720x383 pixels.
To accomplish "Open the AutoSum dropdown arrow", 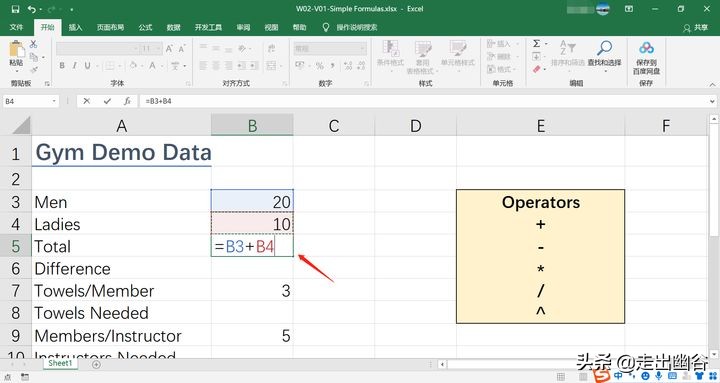I will [x=546, y=44].
